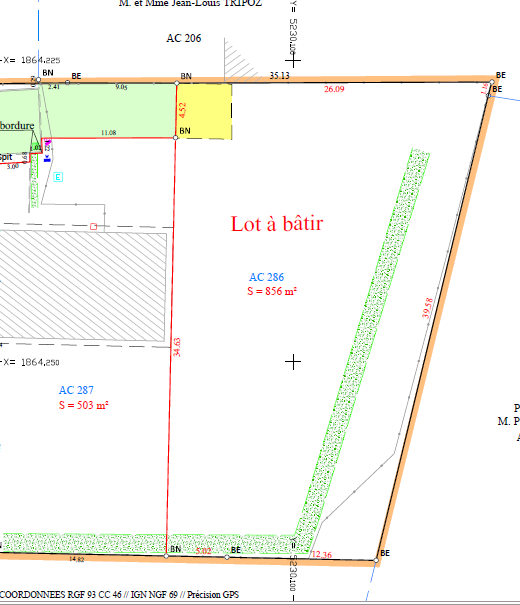
Task: Click the "BN" label beside the 4.52 dimension
Action: coord(185,131)
